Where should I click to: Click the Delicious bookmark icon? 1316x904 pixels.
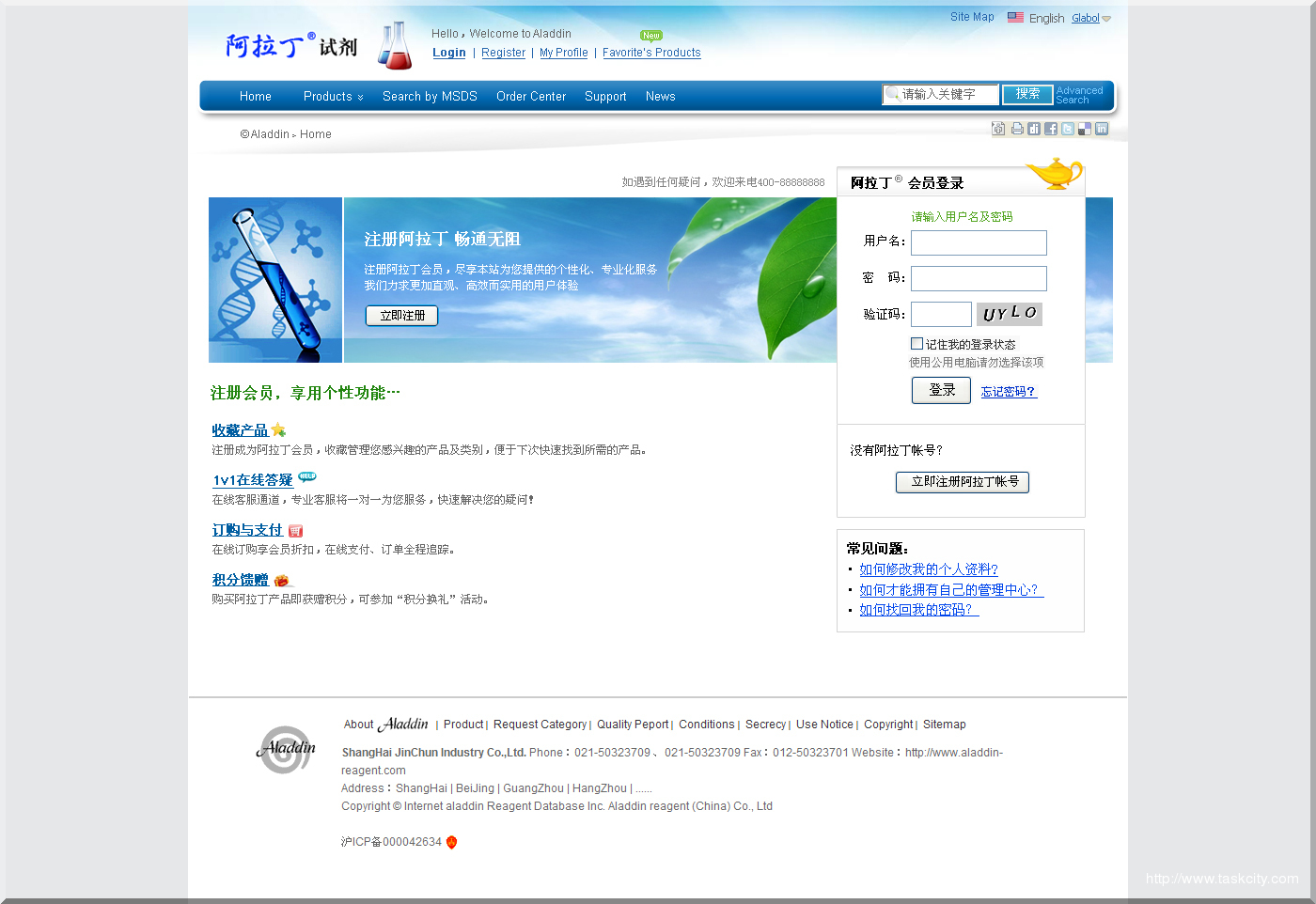point(1085,129)
